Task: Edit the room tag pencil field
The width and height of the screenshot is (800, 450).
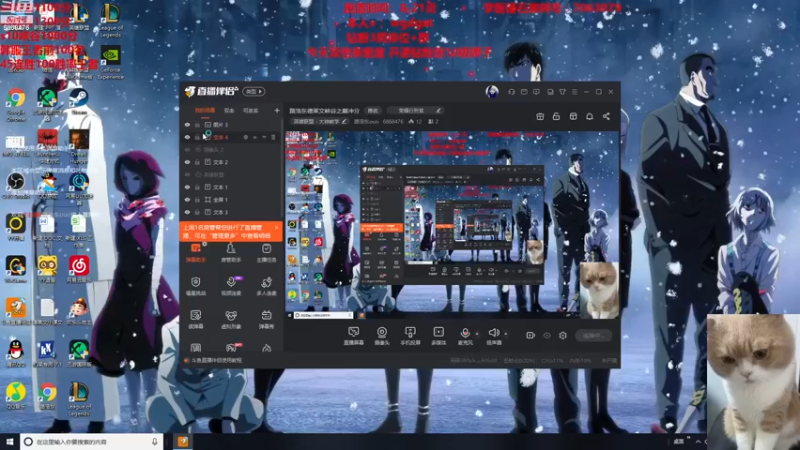Action: tap(413, 110)
